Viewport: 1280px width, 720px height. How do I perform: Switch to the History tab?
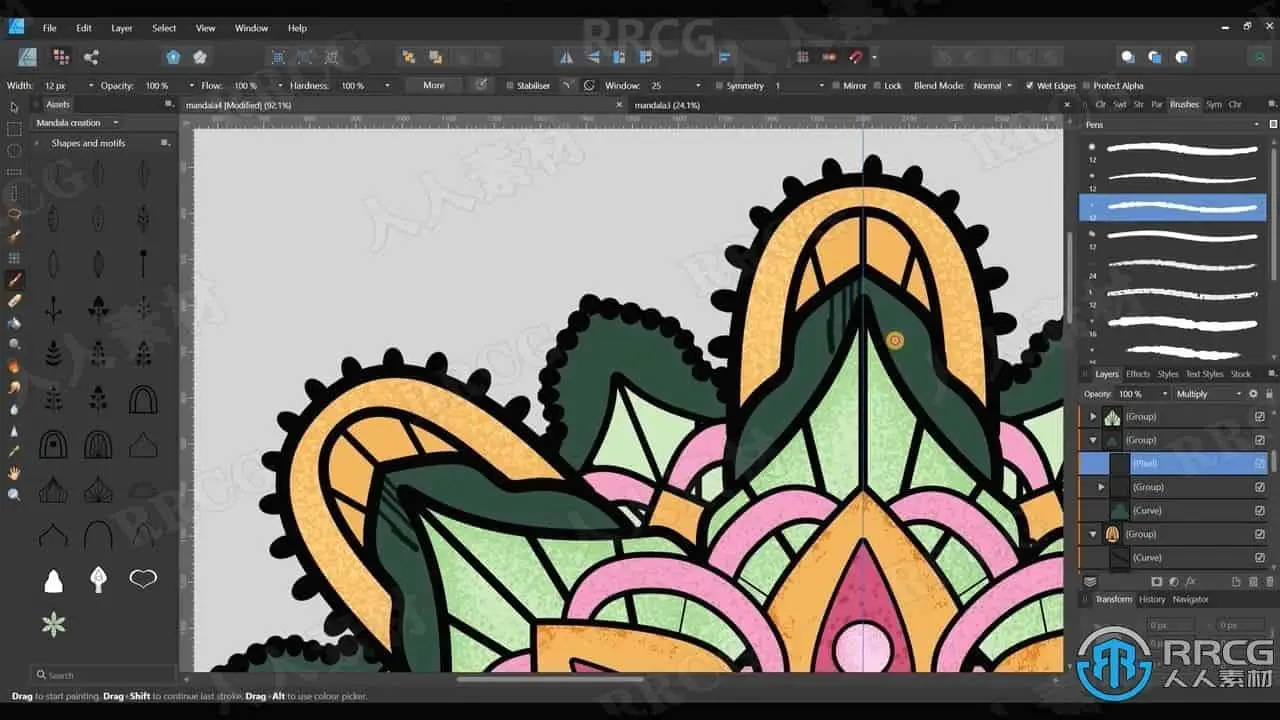pos(1152,599)
